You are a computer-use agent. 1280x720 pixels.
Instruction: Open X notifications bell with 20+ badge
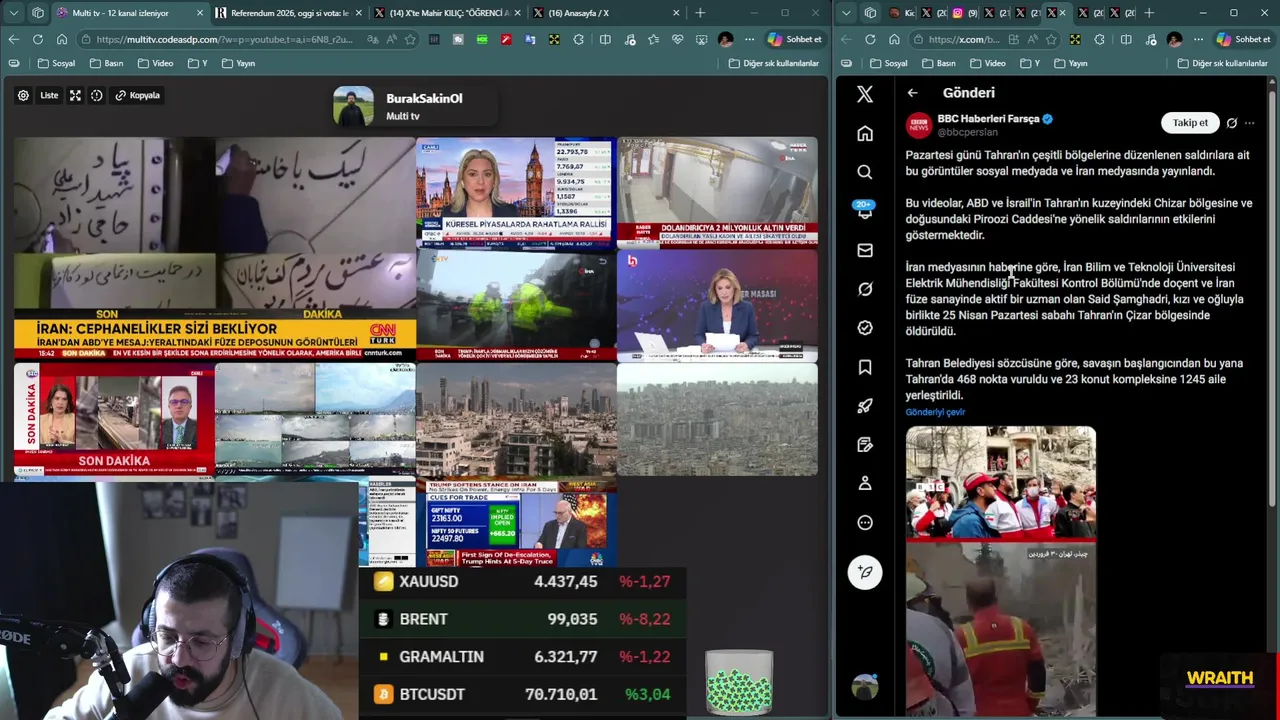coord(865,211)
